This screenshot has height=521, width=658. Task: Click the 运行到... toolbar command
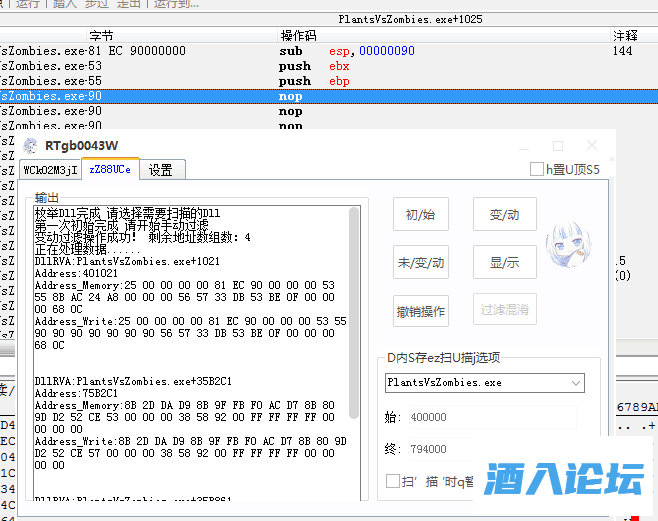[176, 4]
